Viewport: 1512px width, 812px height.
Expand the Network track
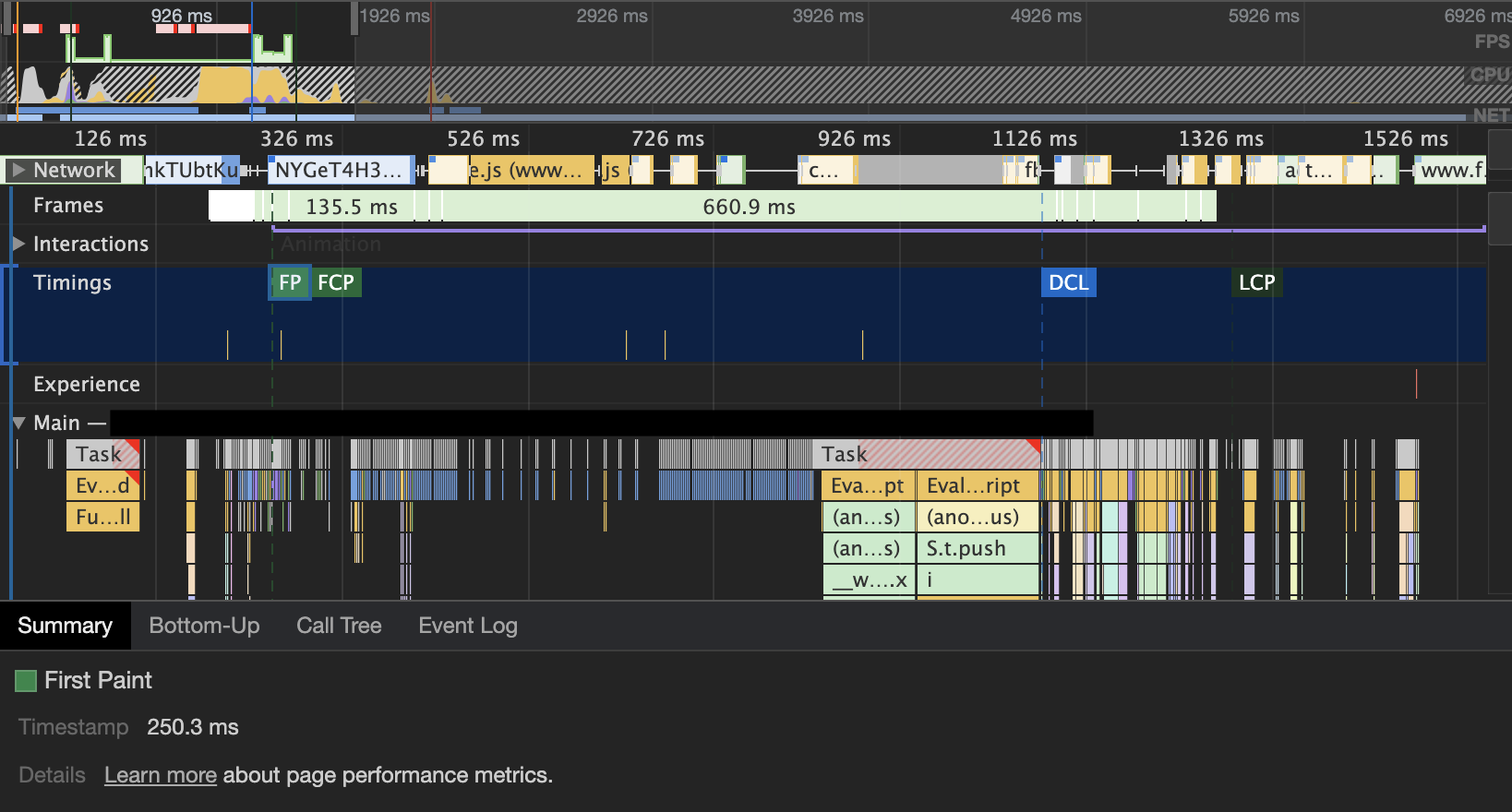(18, 170)
